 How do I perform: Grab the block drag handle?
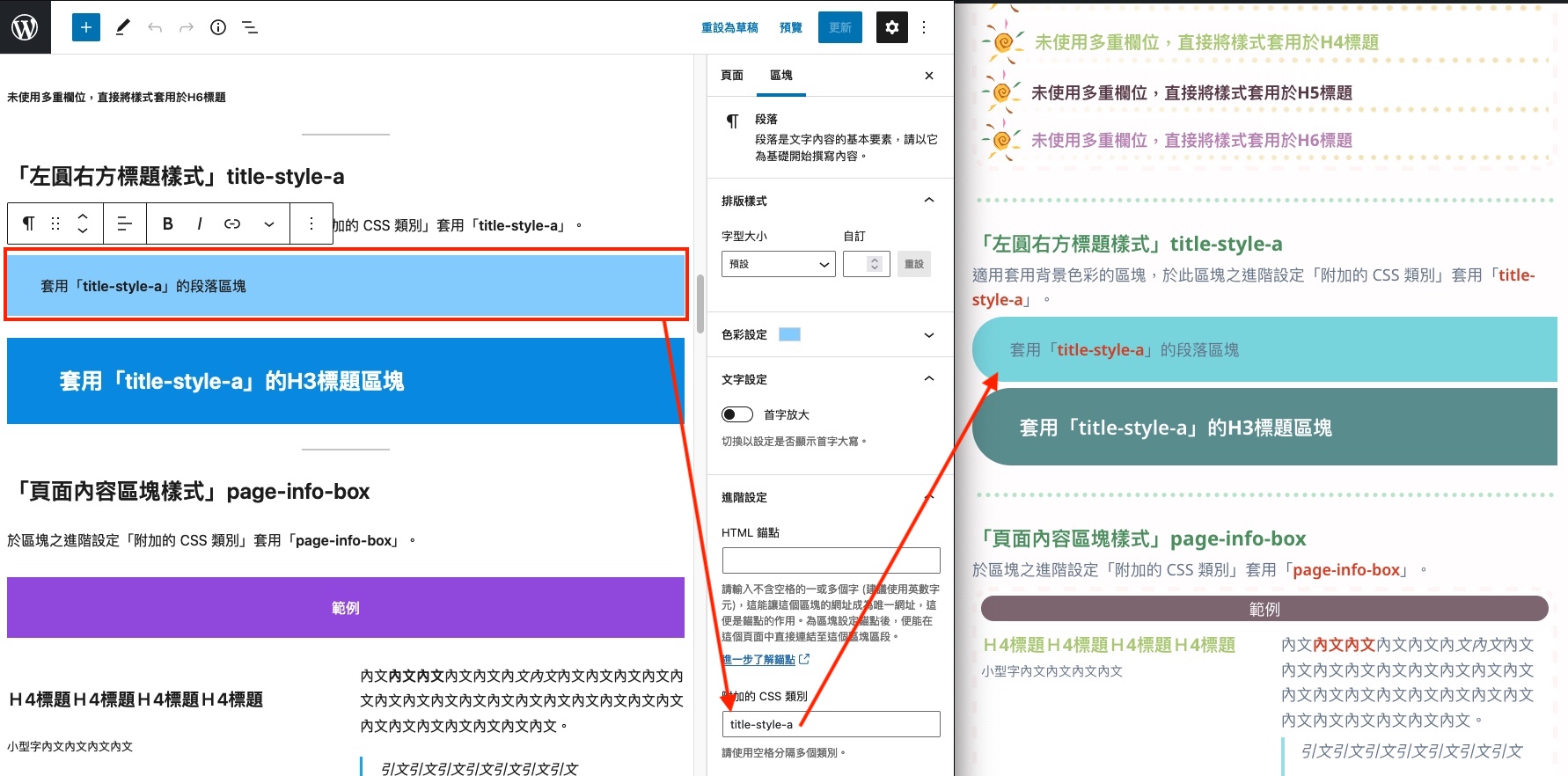(x=55, y=223)
